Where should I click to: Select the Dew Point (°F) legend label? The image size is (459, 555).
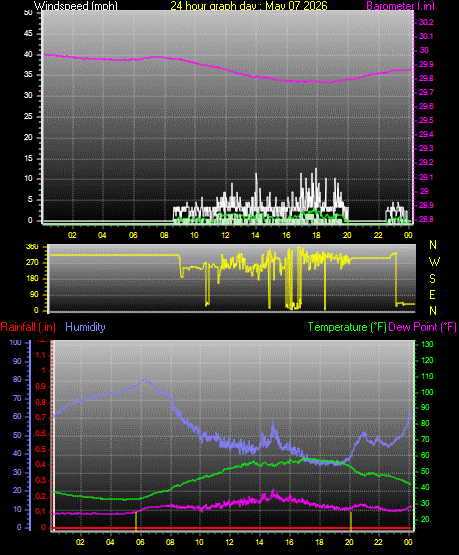point(423,327)
